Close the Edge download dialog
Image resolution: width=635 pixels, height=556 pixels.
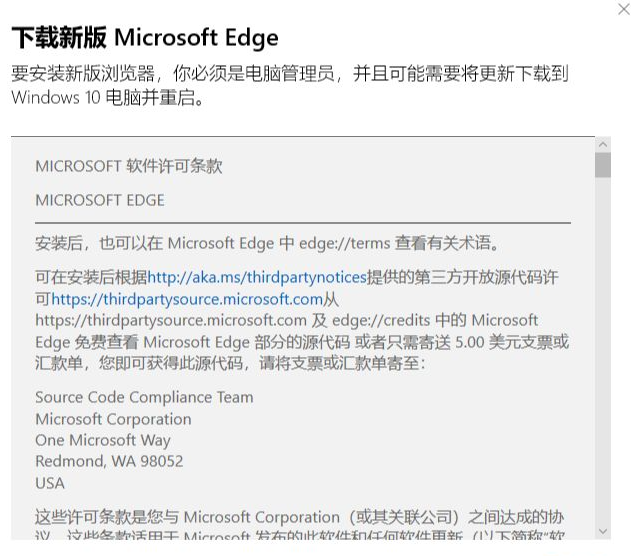click(625, 9)
